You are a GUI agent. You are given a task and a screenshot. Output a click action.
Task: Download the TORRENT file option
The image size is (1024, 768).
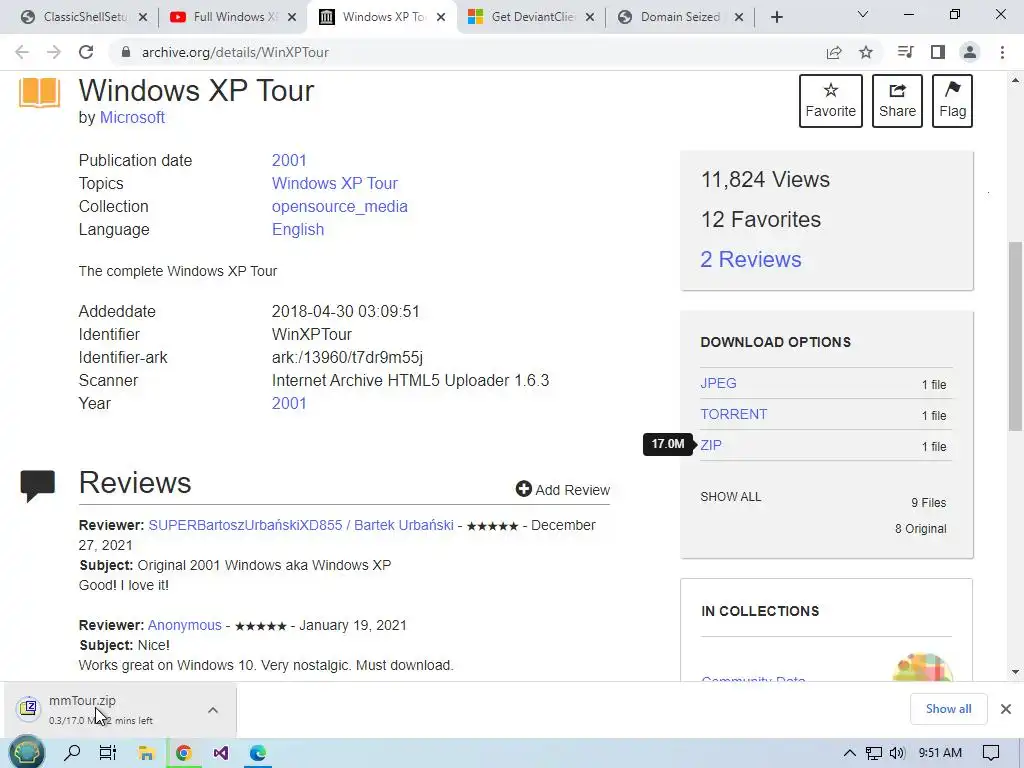coord(733,414)
